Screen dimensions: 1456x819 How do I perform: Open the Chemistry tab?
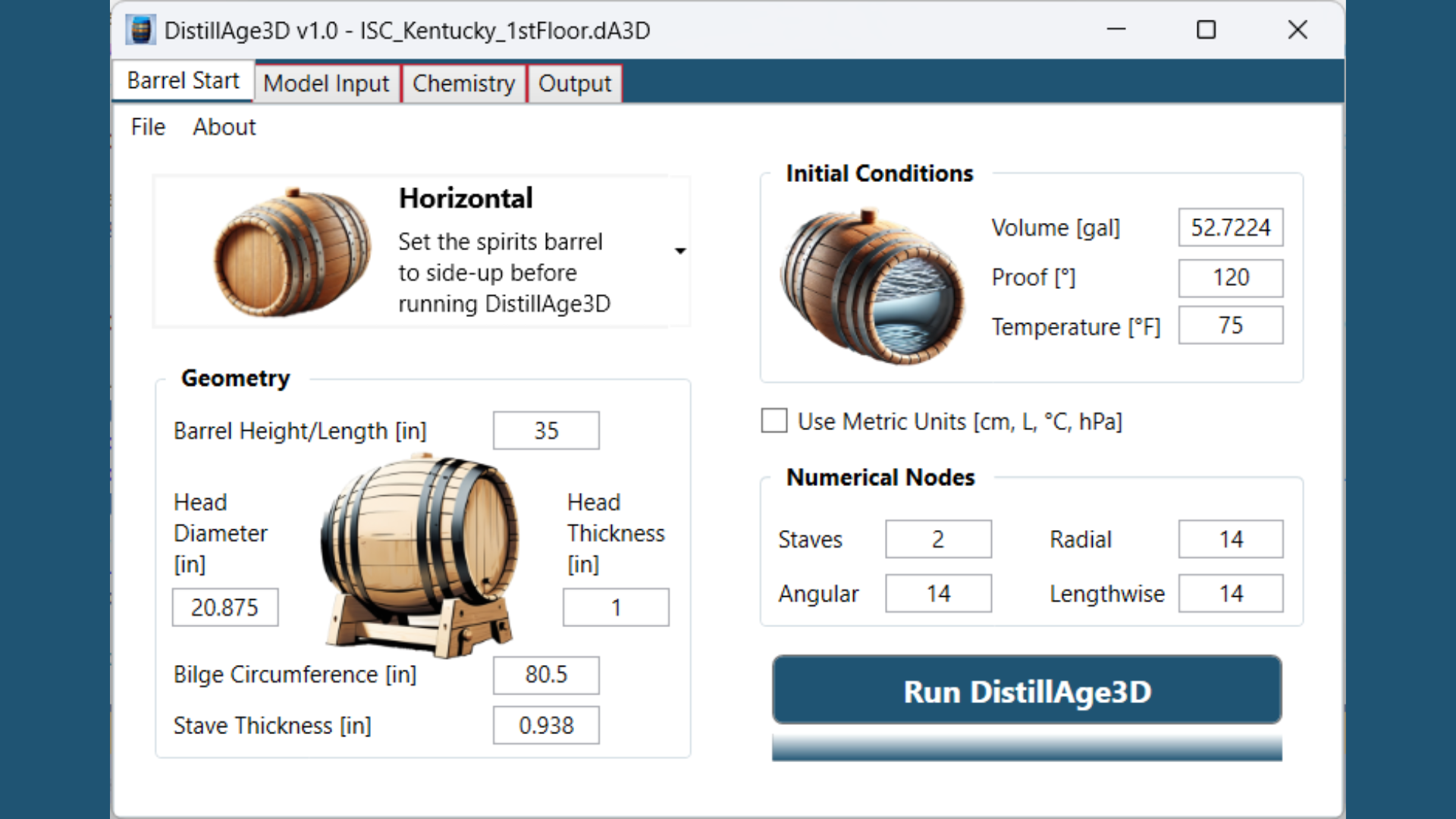click(463, 83)
